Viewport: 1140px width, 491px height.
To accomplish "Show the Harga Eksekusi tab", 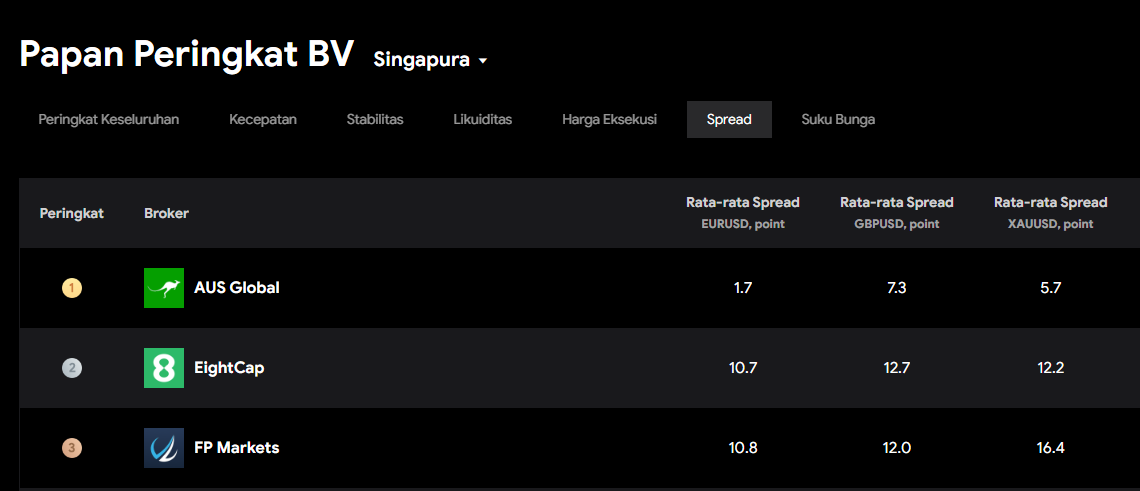I will pyautogui.click(x=609, y=120).
